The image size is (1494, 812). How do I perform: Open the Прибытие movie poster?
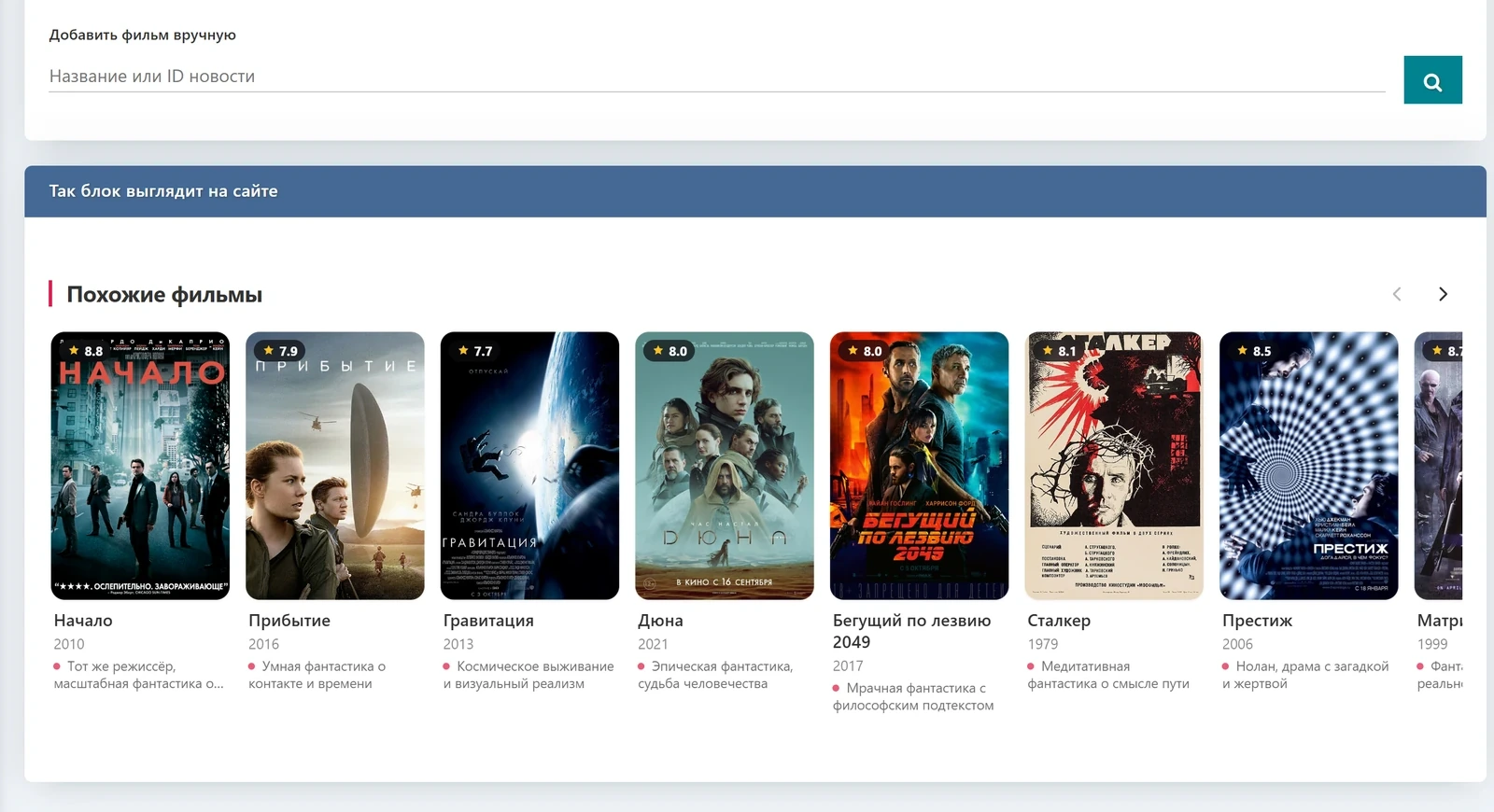[x=335, y=466]
